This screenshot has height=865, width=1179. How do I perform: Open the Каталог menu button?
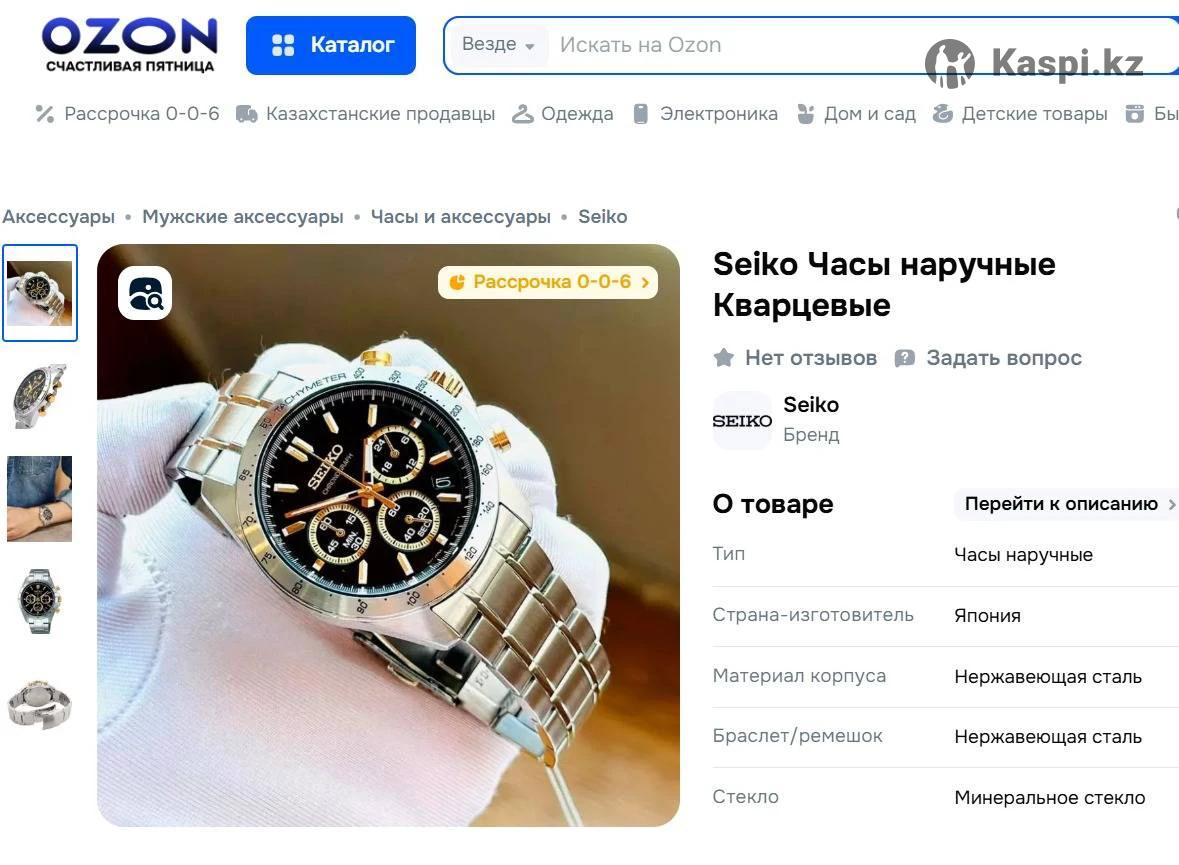[x=331, y=45]
